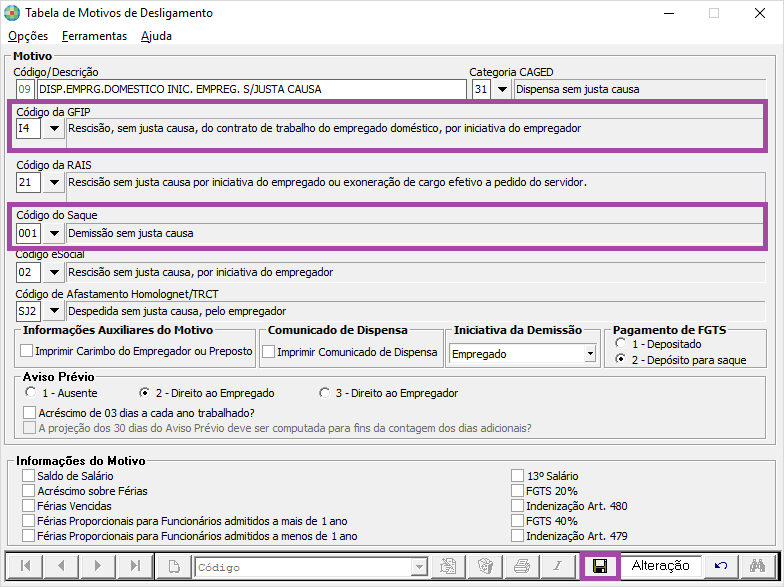Open the Código da RAIS dropdown arrow
Image resolution: width=784 pixels, height=587 pixels.
(x=54, y=182)
